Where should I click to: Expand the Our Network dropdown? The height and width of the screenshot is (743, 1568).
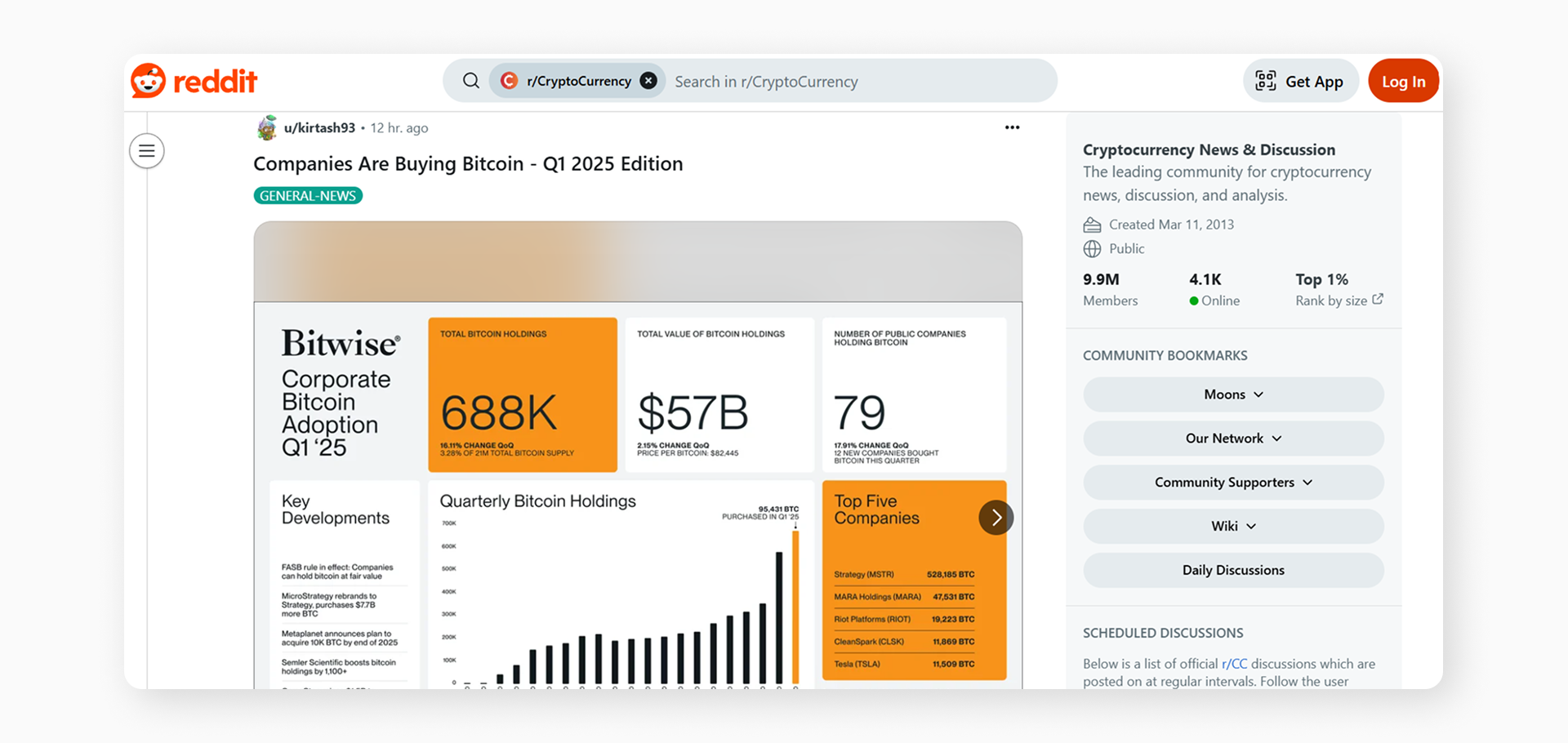point(1233,438)
